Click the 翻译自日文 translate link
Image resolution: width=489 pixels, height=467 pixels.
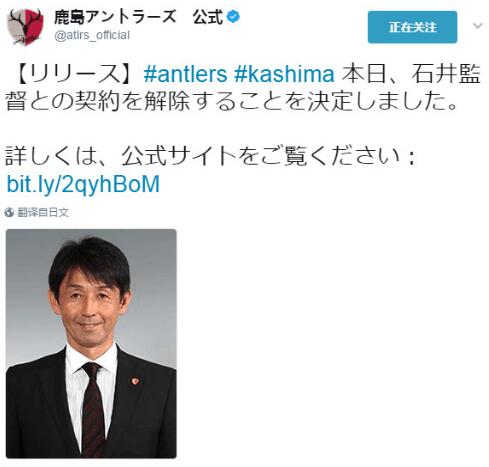pyautogui.click(x=43, y=212)
